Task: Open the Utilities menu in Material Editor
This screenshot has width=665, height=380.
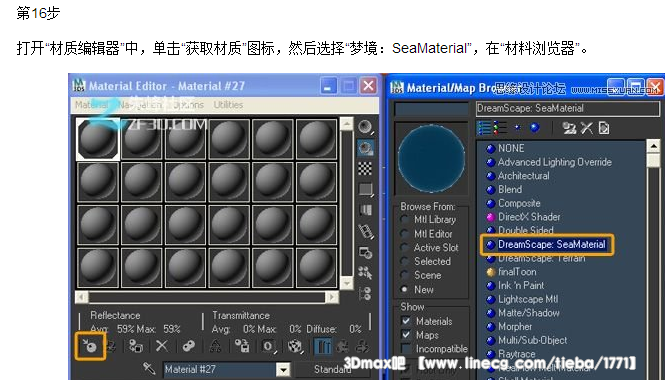Action: click(228, 105)
